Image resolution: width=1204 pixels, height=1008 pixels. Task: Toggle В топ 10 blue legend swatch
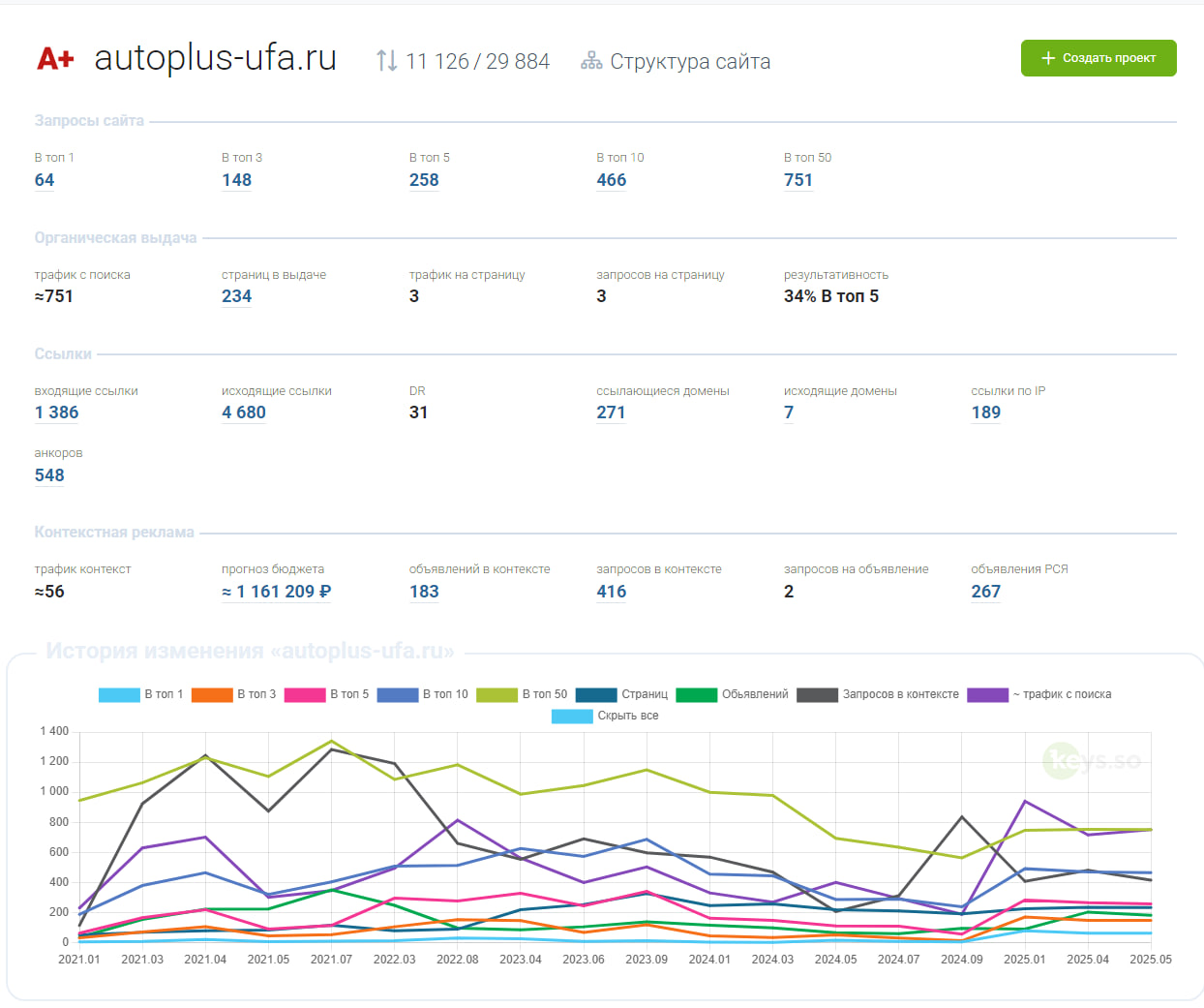pos(398,694)
